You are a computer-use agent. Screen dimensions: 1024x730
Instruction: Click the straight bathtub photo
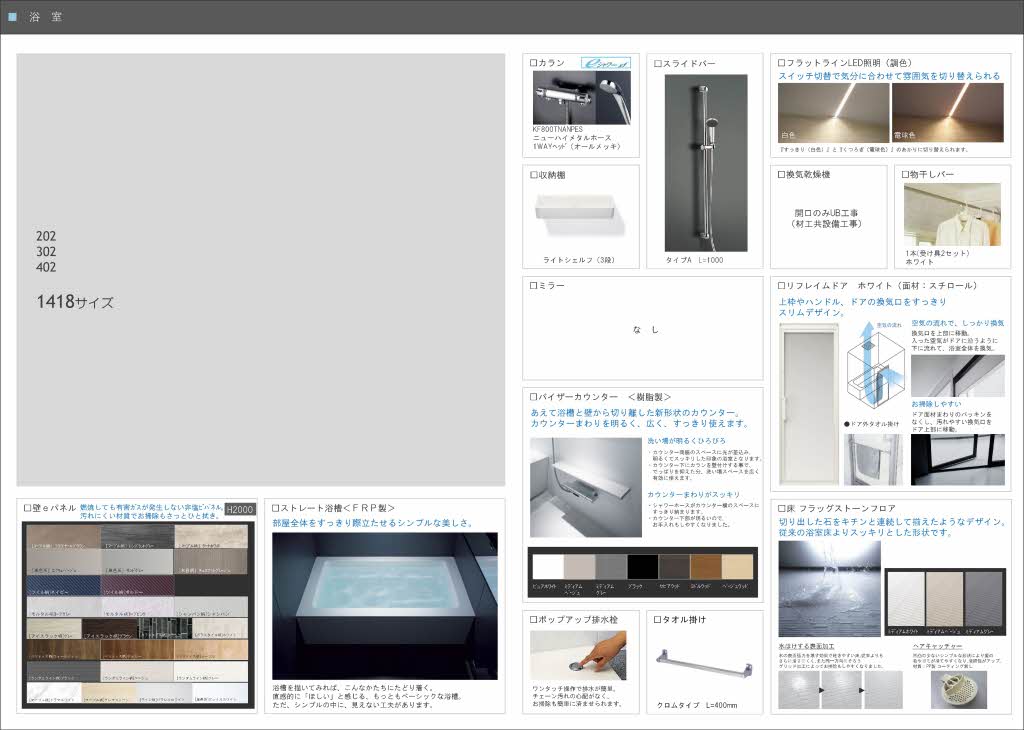coord(384,605)
